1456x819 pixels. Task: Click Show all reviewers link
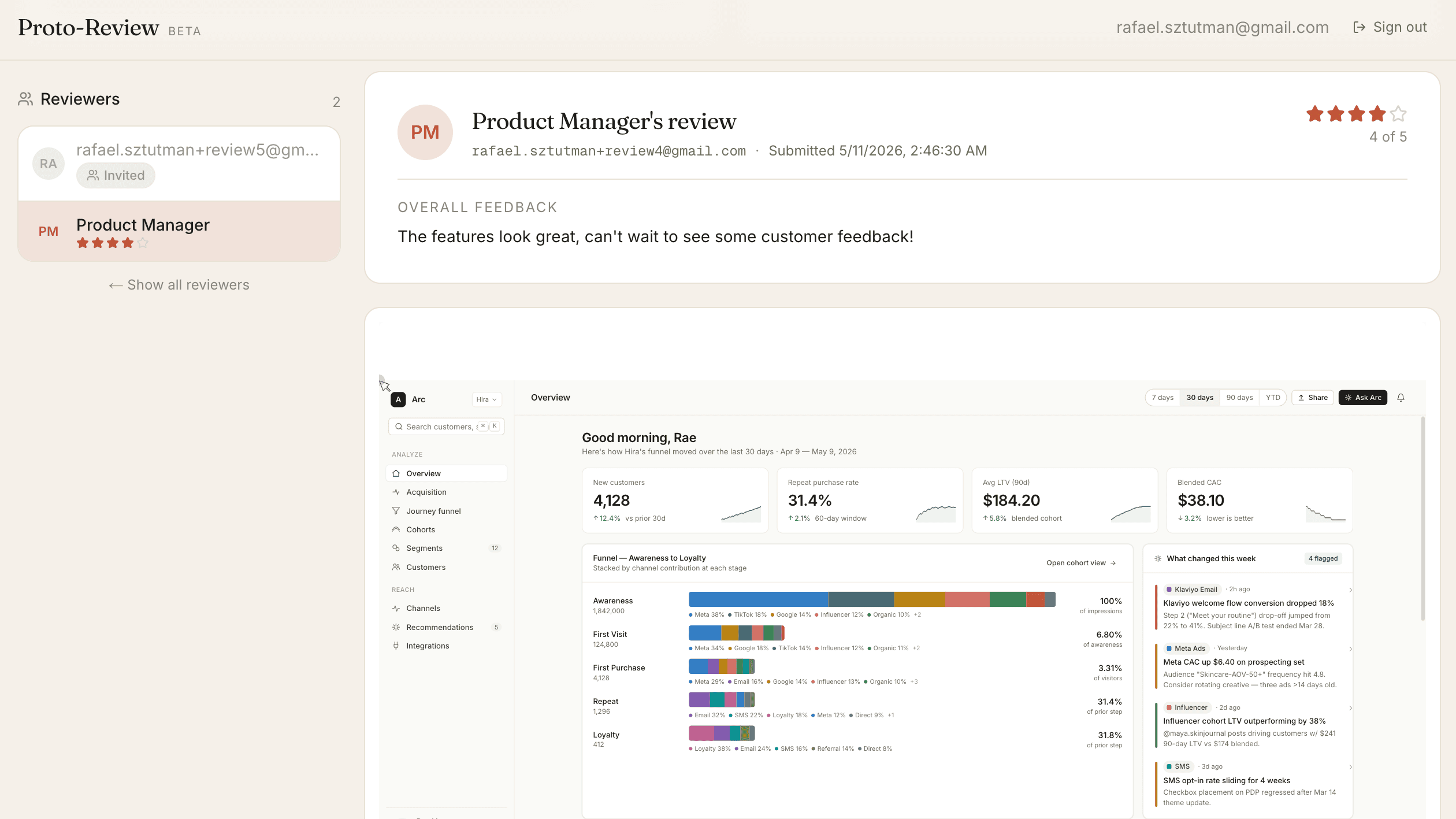(179, 285)
